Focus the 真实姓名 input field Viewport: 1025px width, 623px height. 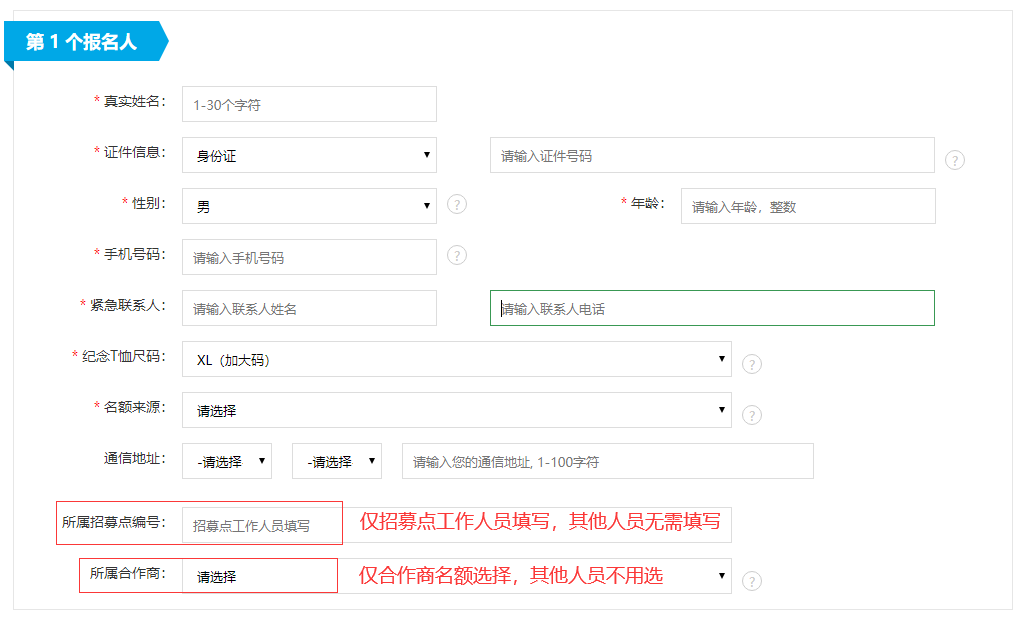click(309, 104)
